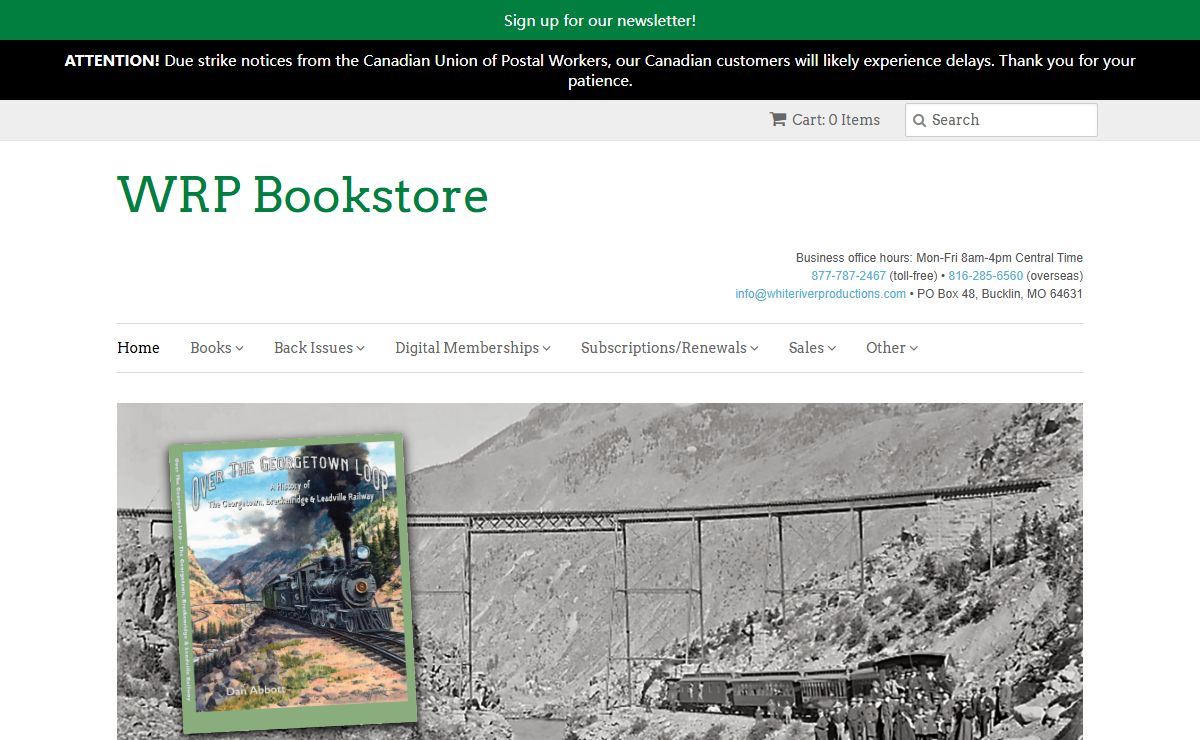The image size is (1200, 740).
Task: Select the PO Box 48, Bucklin address text
Action: [x=1000, y=294]
